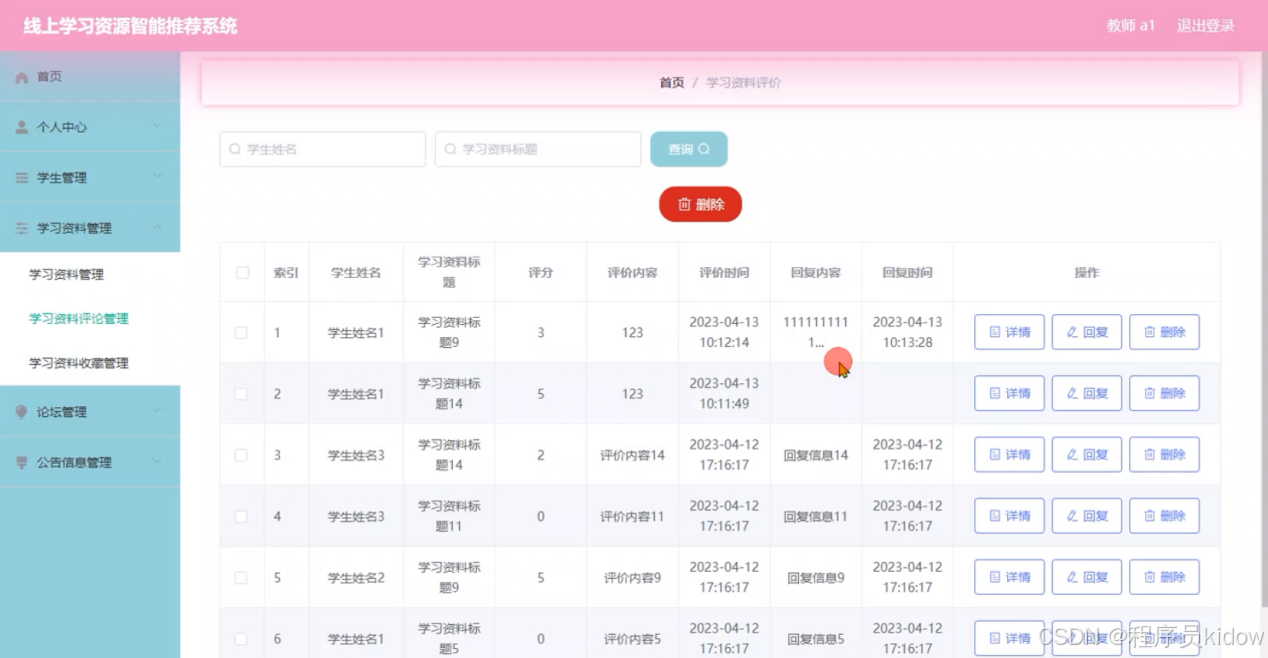Collapse the 学习资料管理 menu arrow
This screenshot has width=1268, height=658.
tap(157, 227)
